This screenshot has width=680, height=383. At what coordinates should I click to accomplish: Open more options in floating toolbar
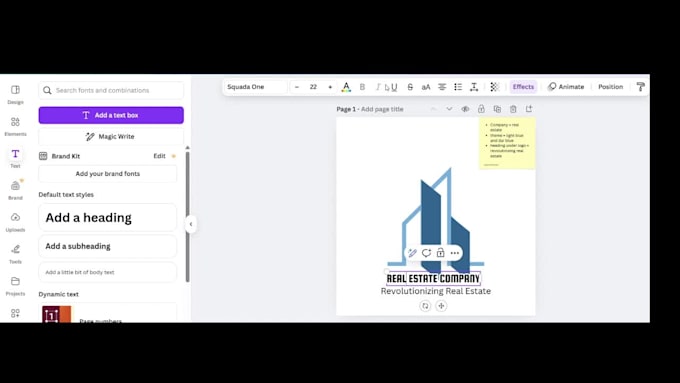coord(454,253)
